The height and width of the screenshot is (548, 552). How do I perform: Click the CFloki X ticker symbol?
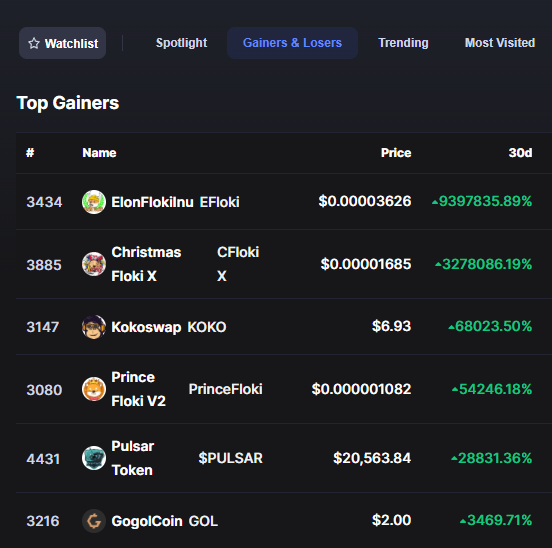tap(238, 264)
